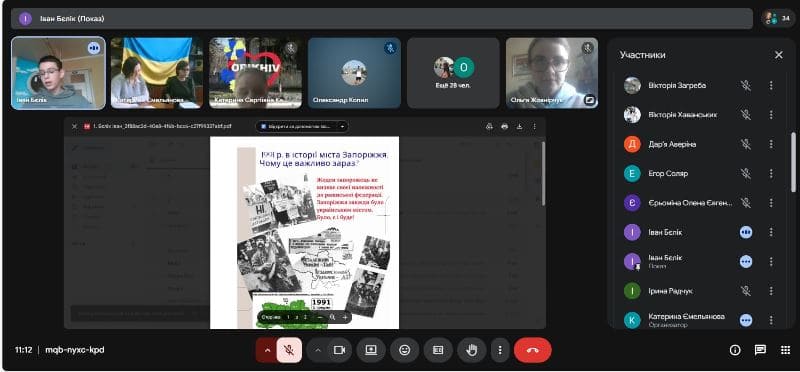Download the shared PDF via download icon
This screenshot has height=372, width=800.
point(519,127)
